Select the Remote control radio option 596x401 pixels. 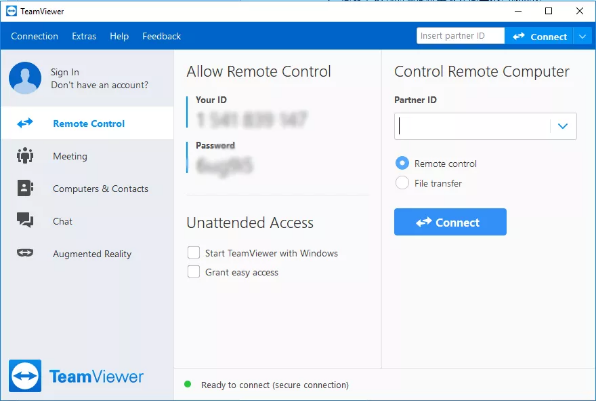(x=402, y=163)
